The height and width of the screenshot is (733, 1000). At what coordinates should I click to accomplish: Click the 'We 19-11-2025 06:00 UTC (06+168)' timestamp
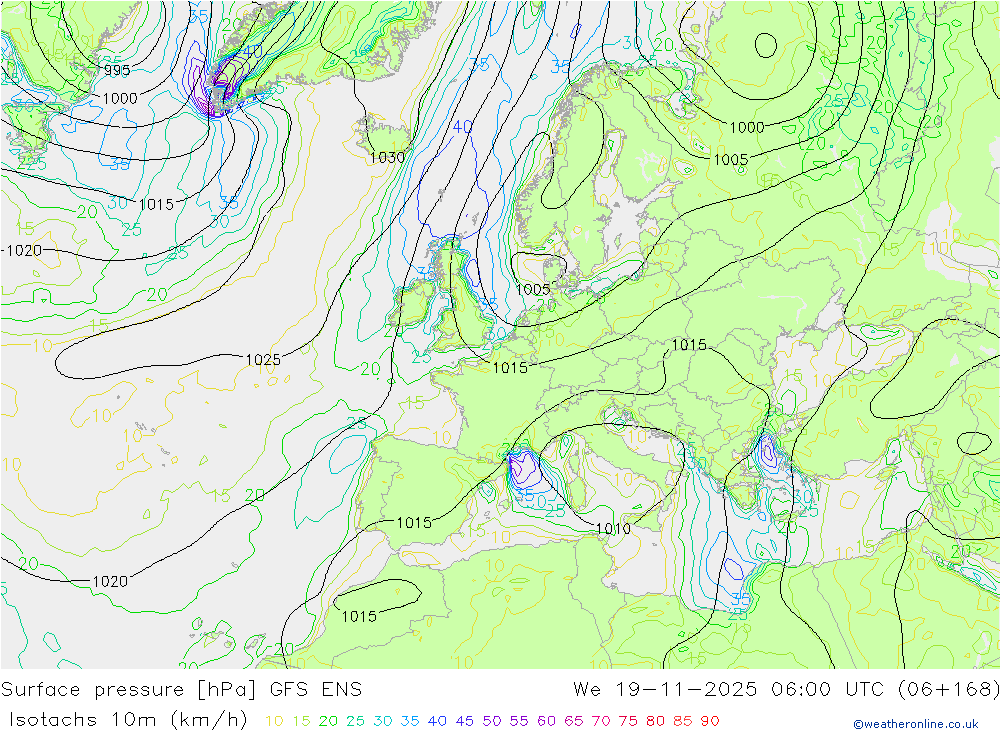coord(786,690)
